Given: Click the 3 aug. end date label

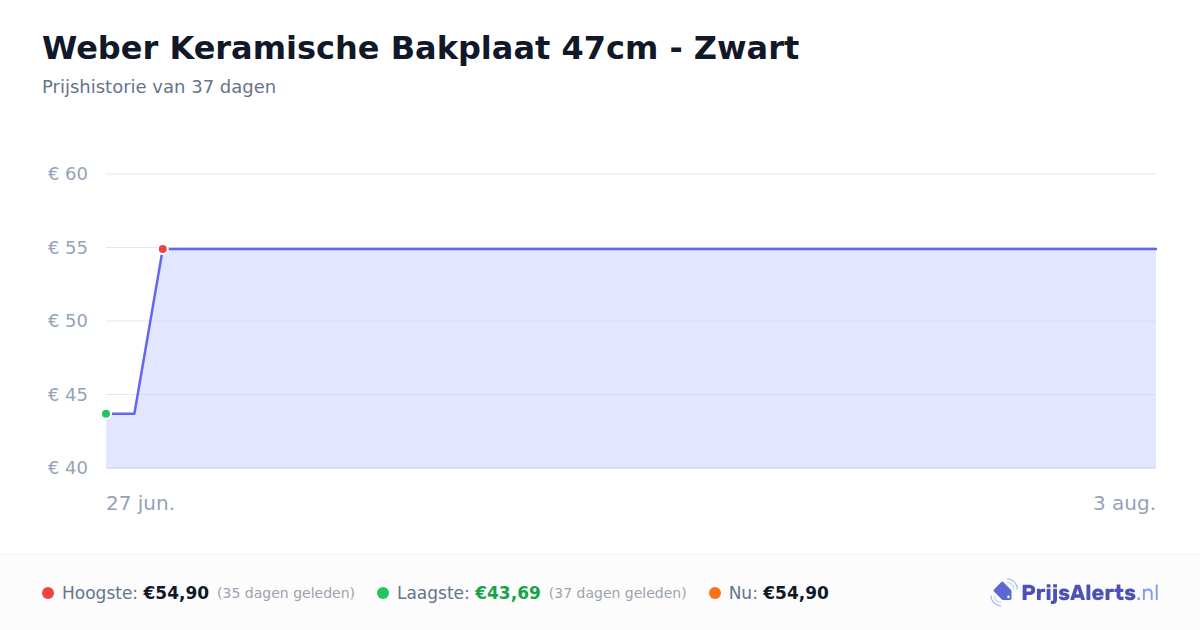Looking at the screenshot, I should click(1124, 503).
